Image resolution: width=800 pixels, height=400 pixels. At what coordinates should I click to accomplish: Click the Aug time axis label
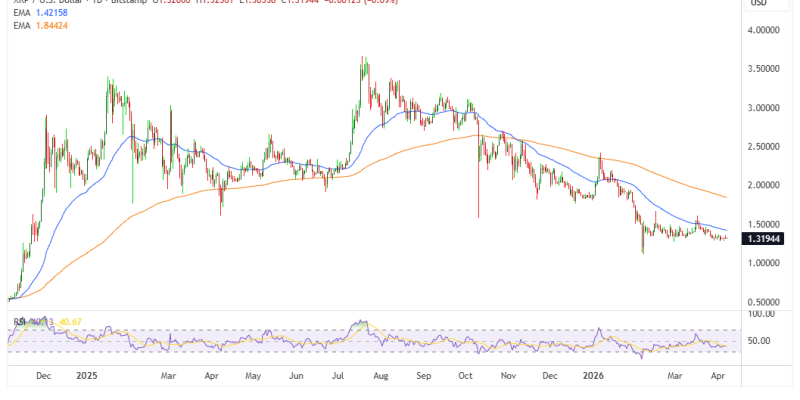(382, 377)
